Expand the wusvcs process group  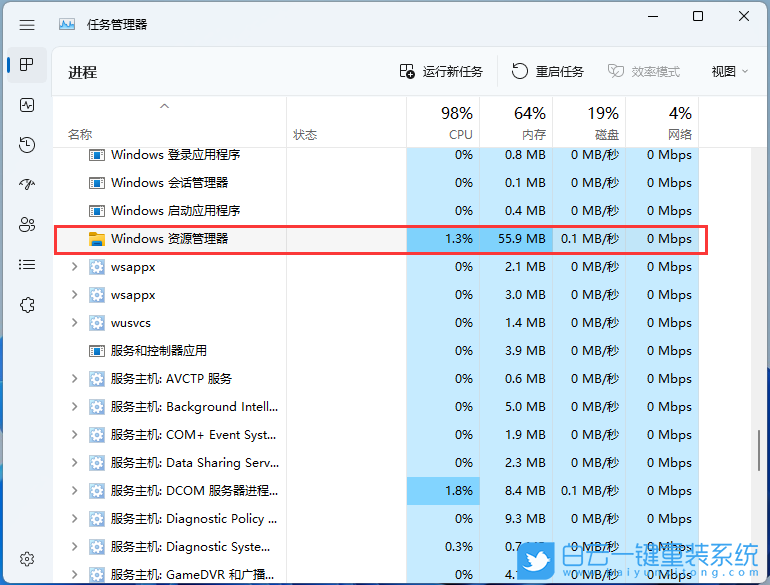click(75, 323)
